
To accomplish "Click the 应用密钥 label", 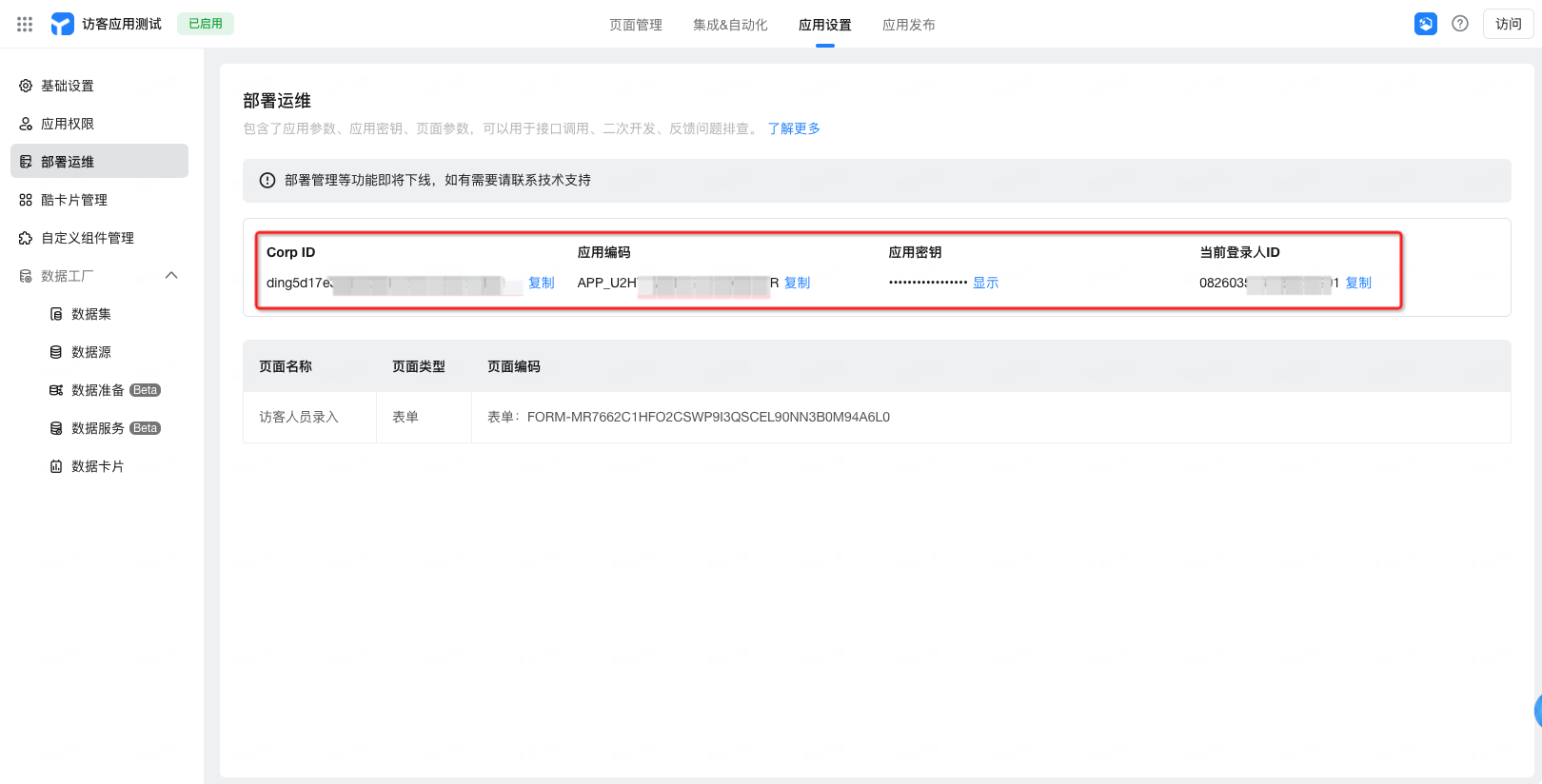I will pyautogui.click(x=915, y=252).
